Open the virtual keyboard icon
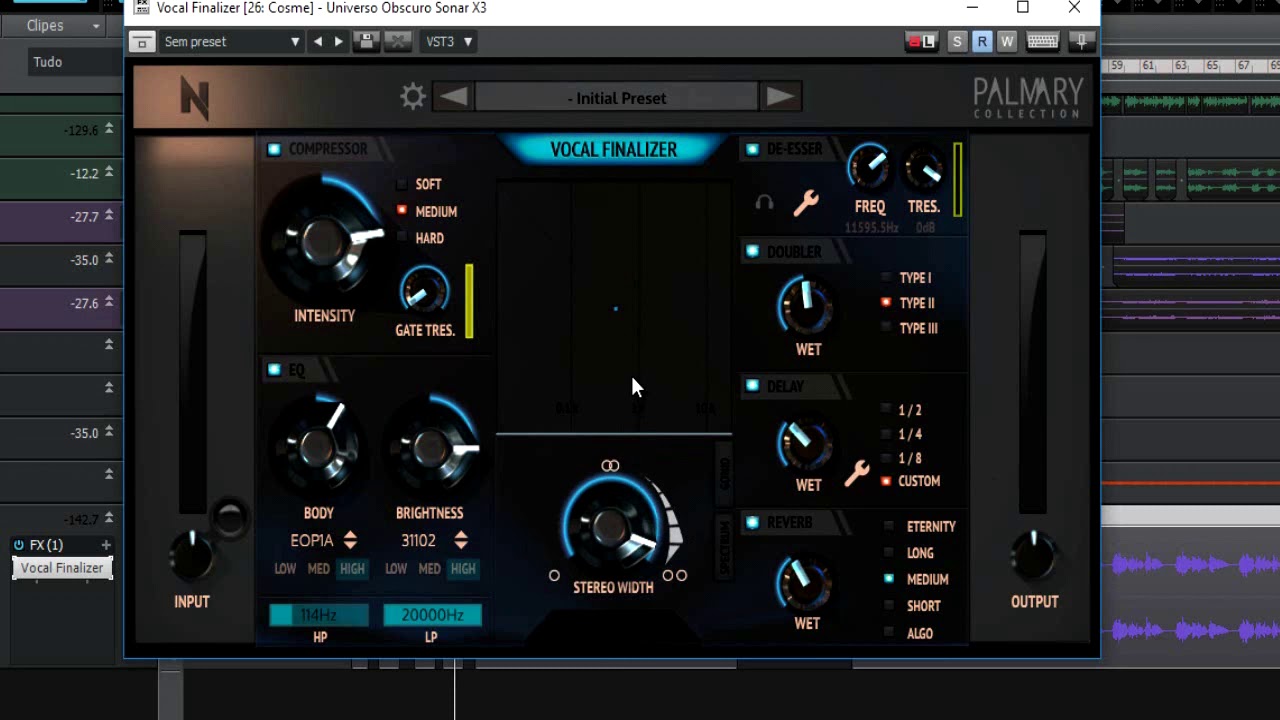The image size is (1280, 720). coord(1042,41)
